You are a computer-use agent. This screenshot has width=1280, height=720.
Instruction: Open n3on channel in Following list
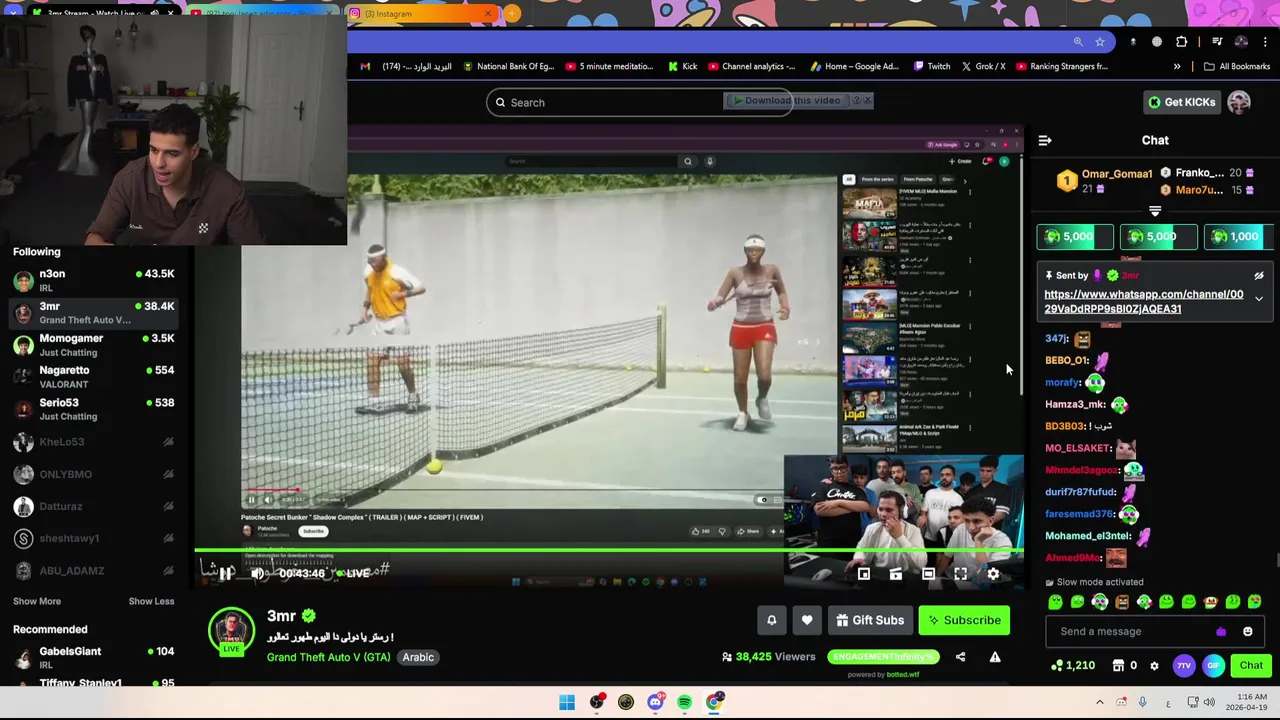tap(94, 280)
